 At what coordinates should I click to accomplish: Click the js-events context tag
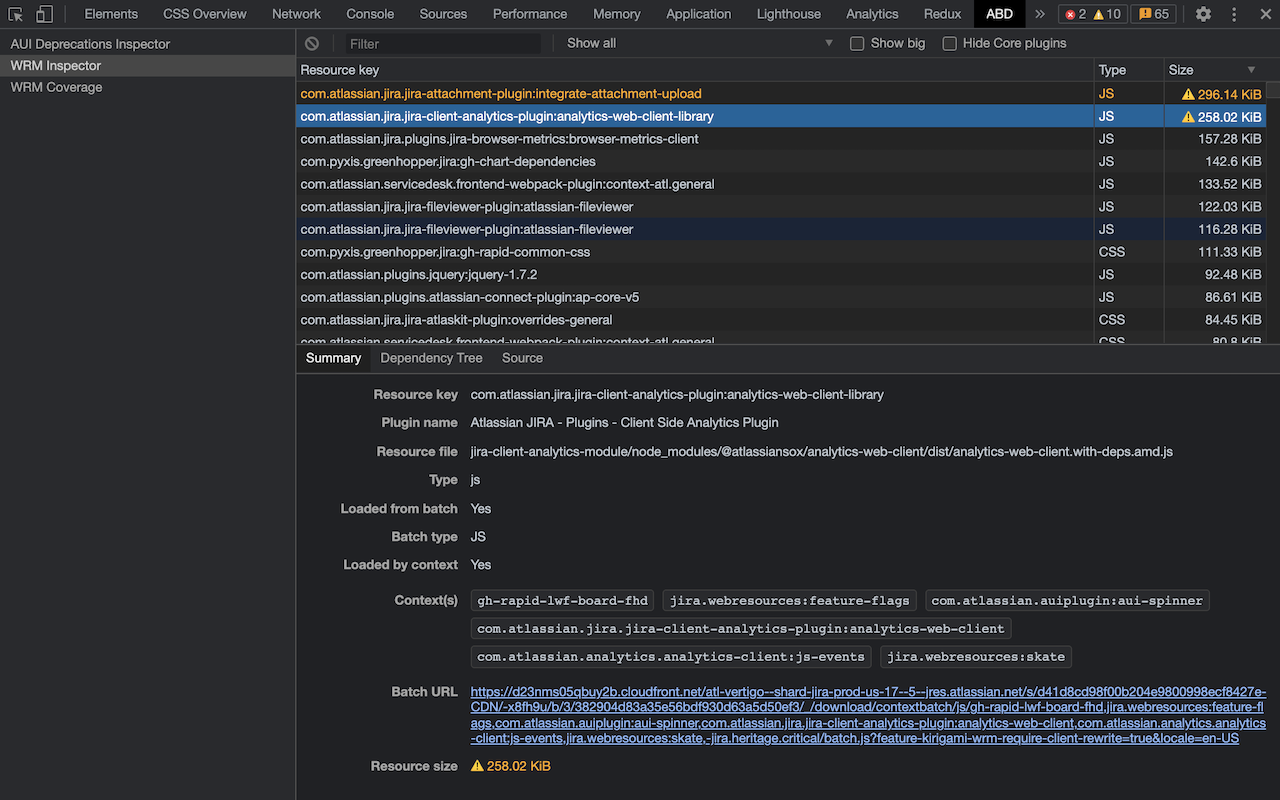pos(670,657)
